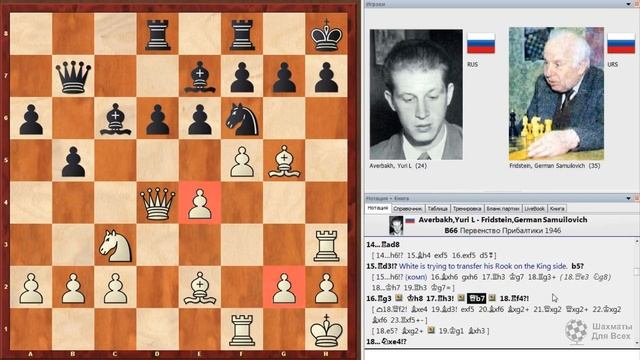Go to move 16.Rg3 in notation
Viewport: 640px width, 360px height.
tap(379, 298)
